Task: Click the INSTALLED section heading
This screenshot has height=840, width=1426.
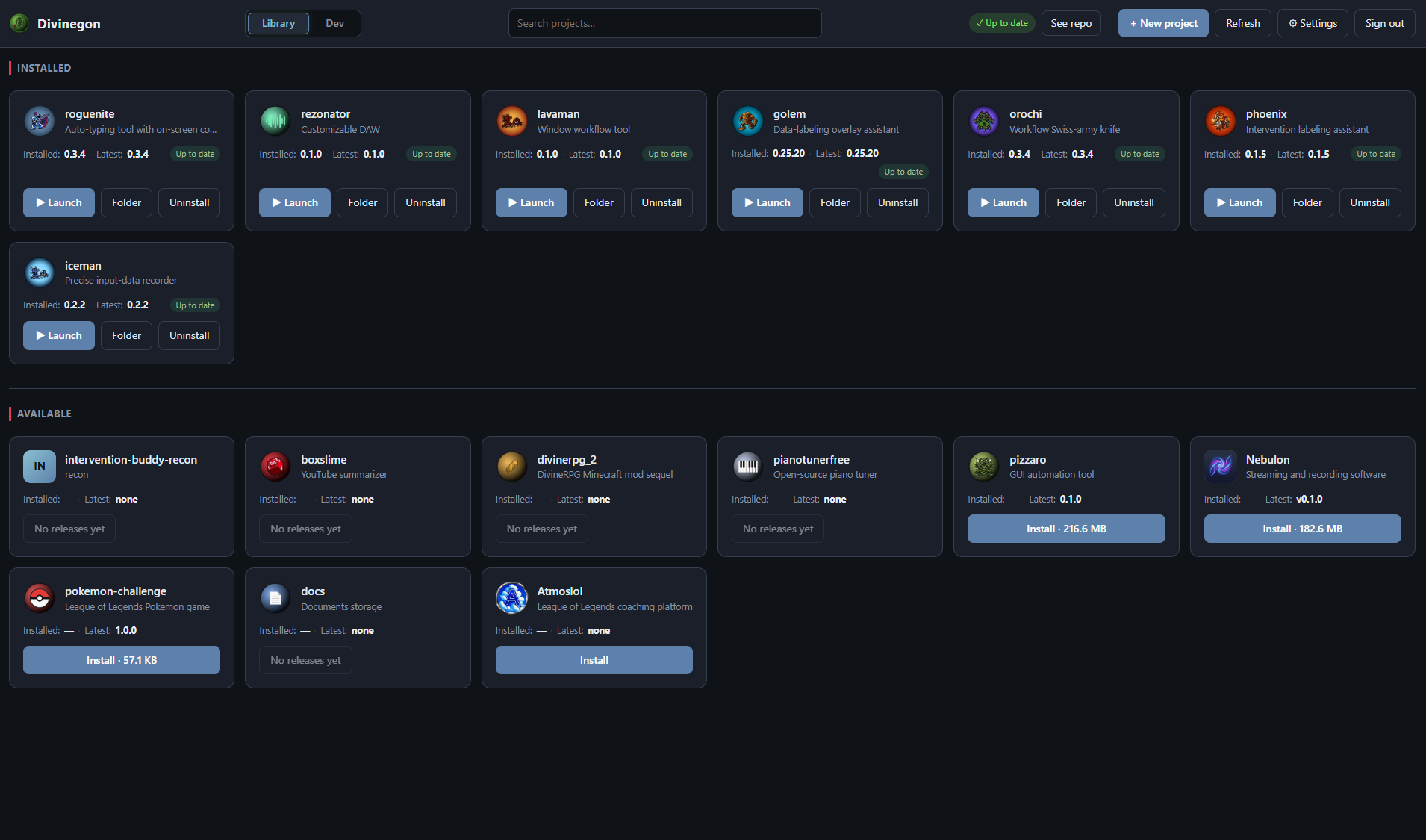Action: point(44,68)
